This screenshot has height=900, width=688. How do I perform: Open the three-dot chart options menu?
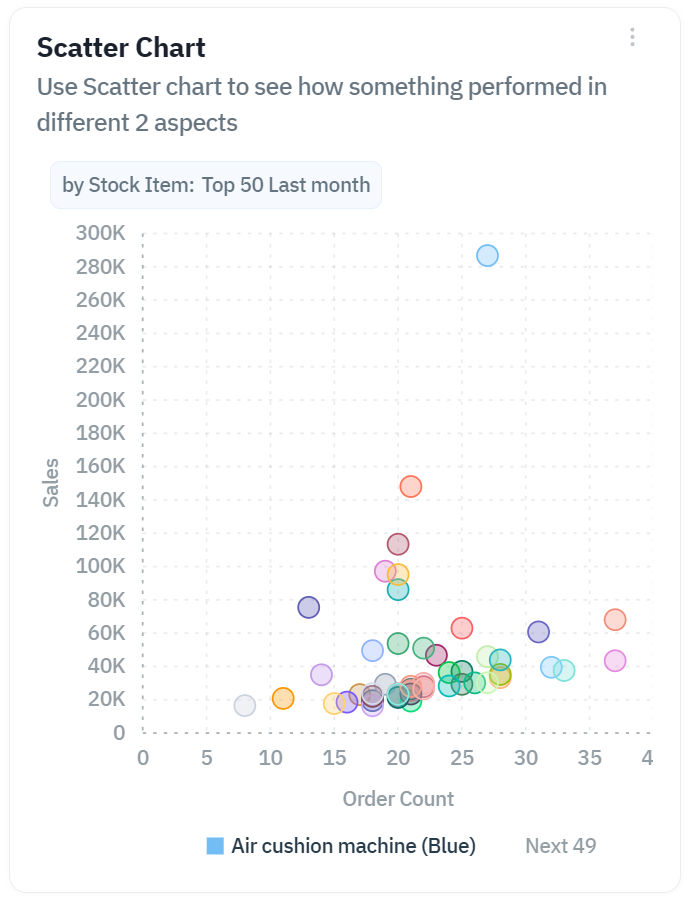pyautogui.click(x=632, y=37)
